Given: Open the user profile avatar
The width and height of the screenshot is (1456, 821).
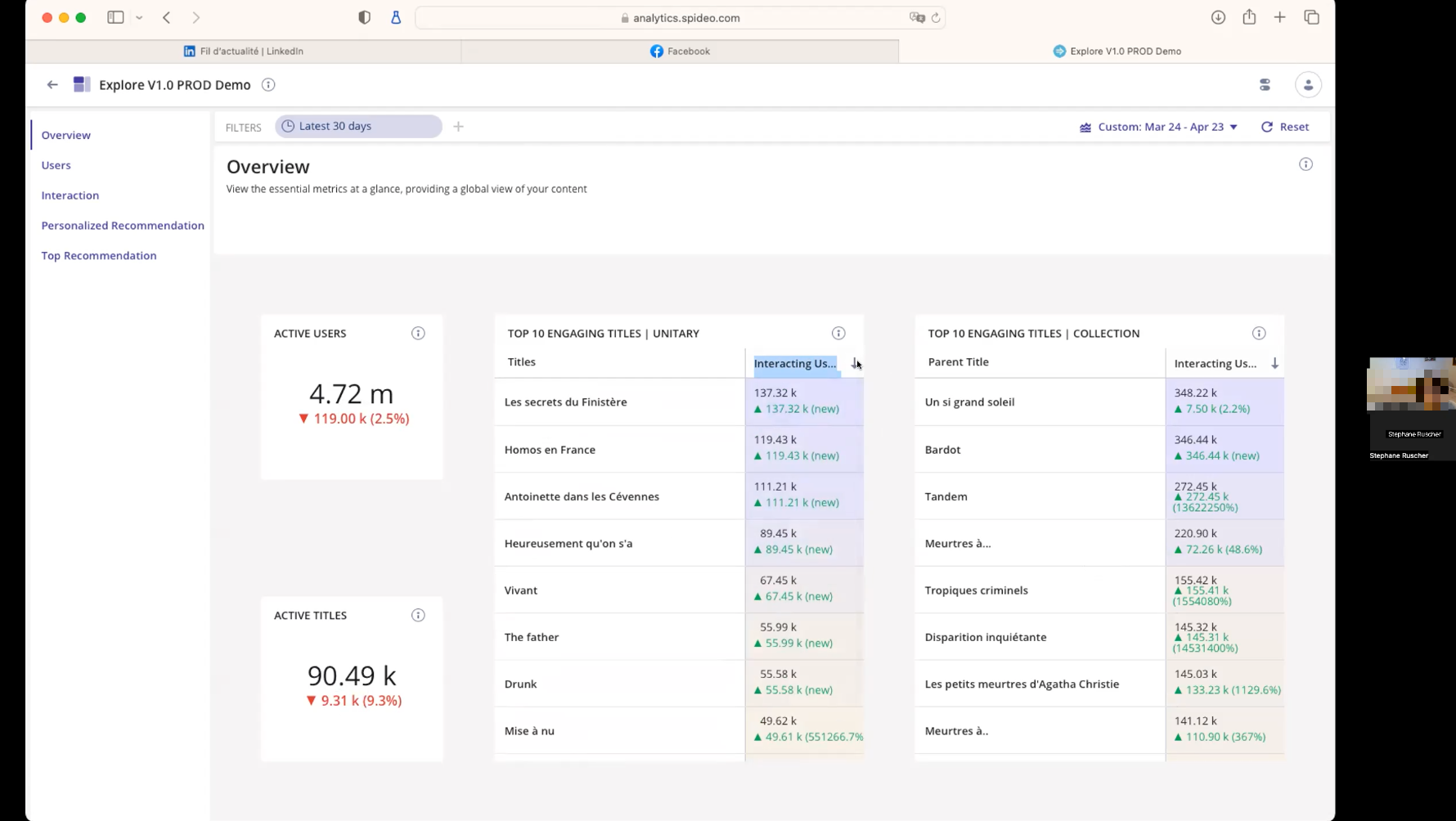Looking at the screenshot, I should pyautogui.click(x=1308, y=84).
